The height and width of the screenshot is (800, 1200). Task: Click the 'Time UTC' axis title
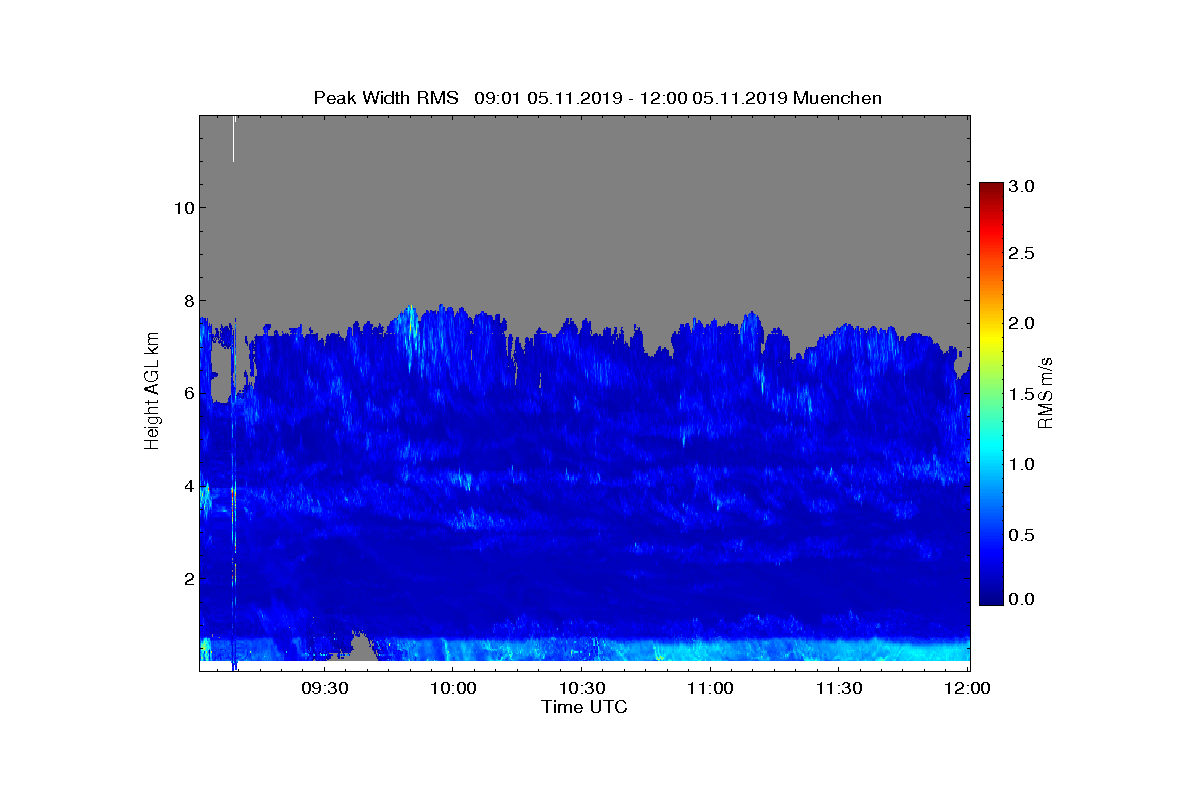(585, 707)
